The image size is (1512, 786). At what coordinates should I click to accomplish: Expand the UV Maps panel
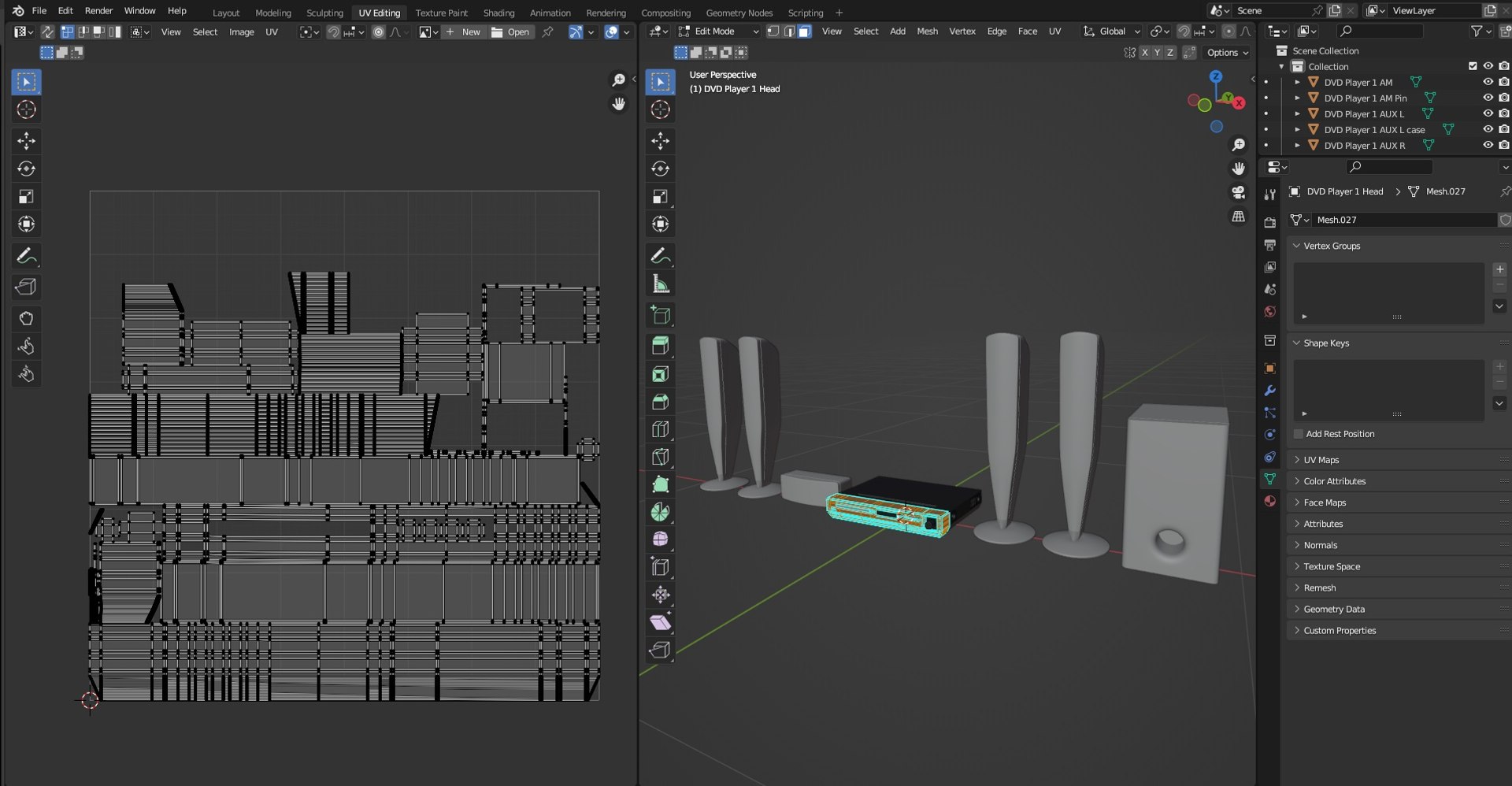point(1321,460)
